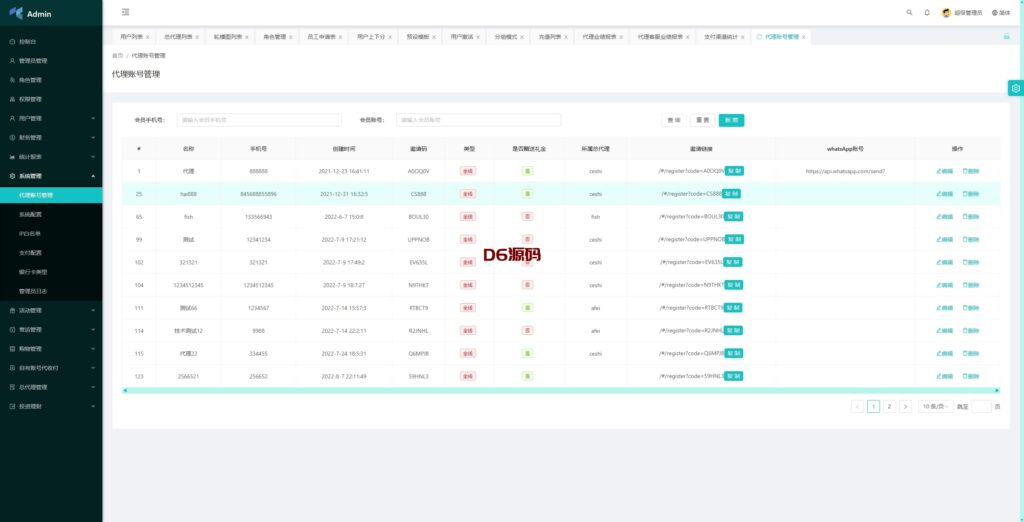
Task: Delete the row with ID 123
Action: click(x=971, y=376)
